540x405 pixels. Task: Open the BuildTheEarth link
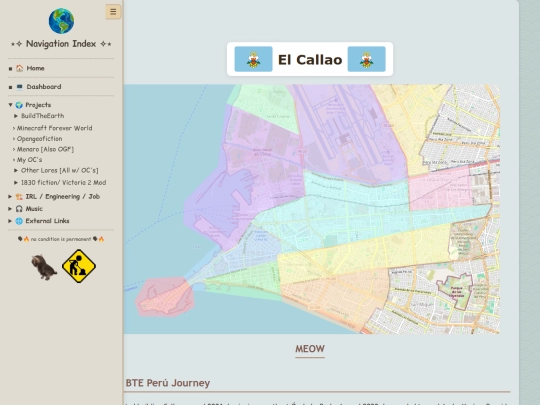point(42,116)
